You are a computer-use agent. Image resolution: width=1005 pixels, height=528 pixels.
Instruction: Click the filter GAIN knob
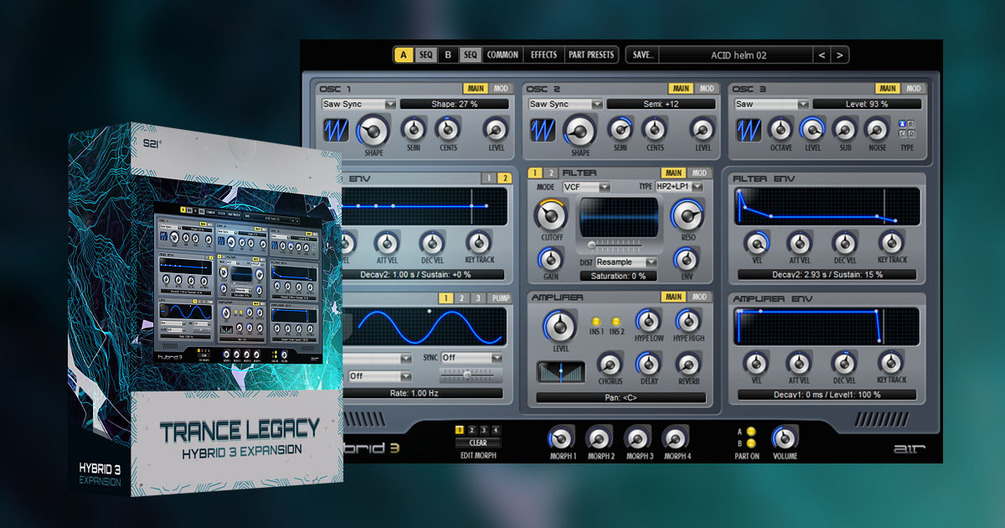point(551,260)
